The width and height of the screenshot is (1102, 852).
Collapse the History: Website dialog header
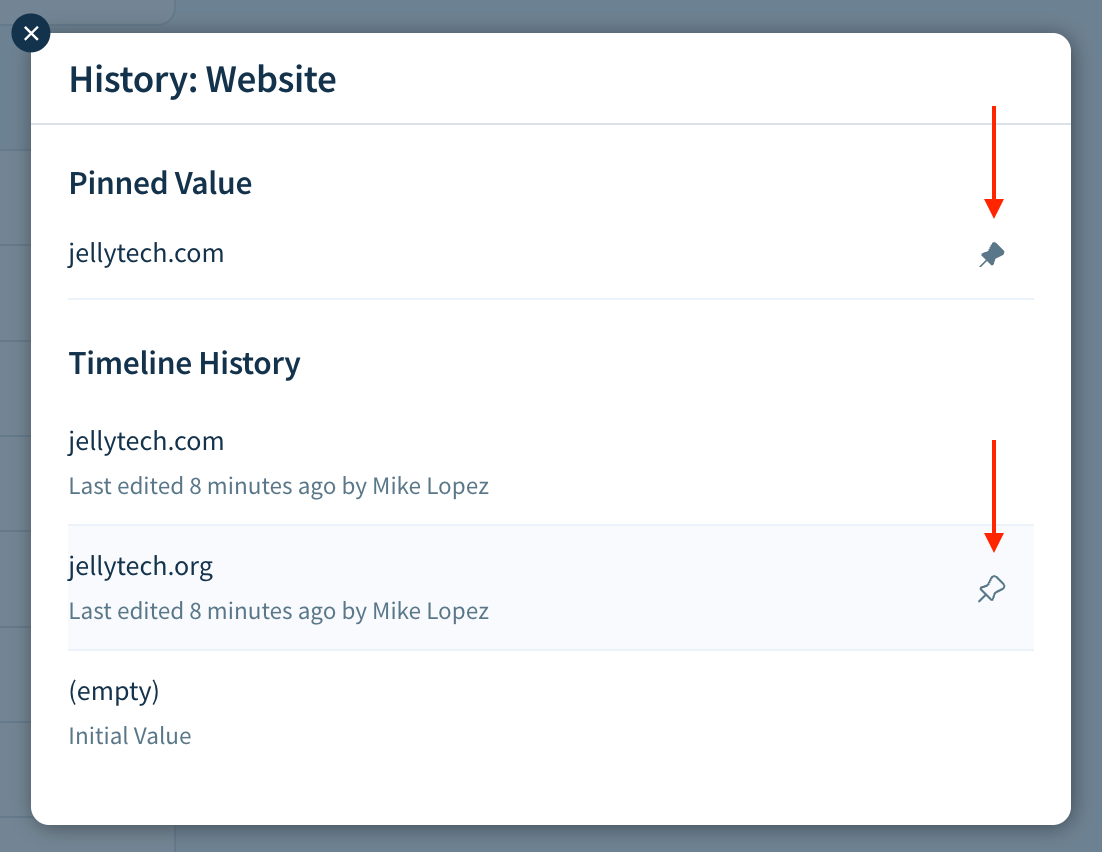pyautogui.click(x=202, y=79)
